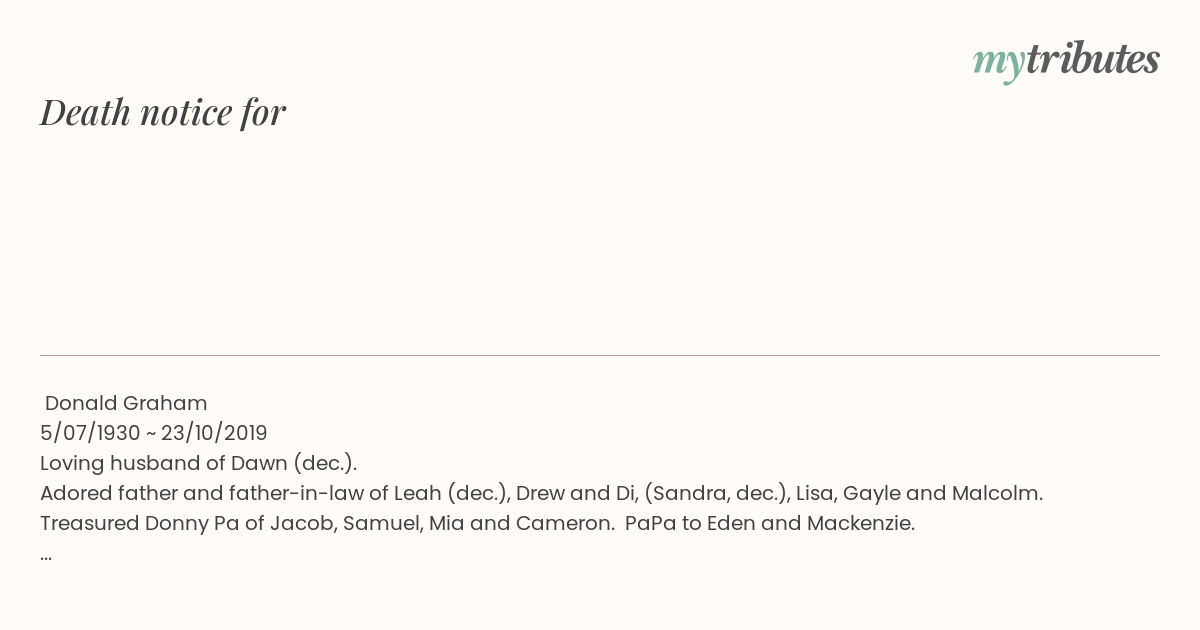Click the name Donald Graham

coord(126,403)
